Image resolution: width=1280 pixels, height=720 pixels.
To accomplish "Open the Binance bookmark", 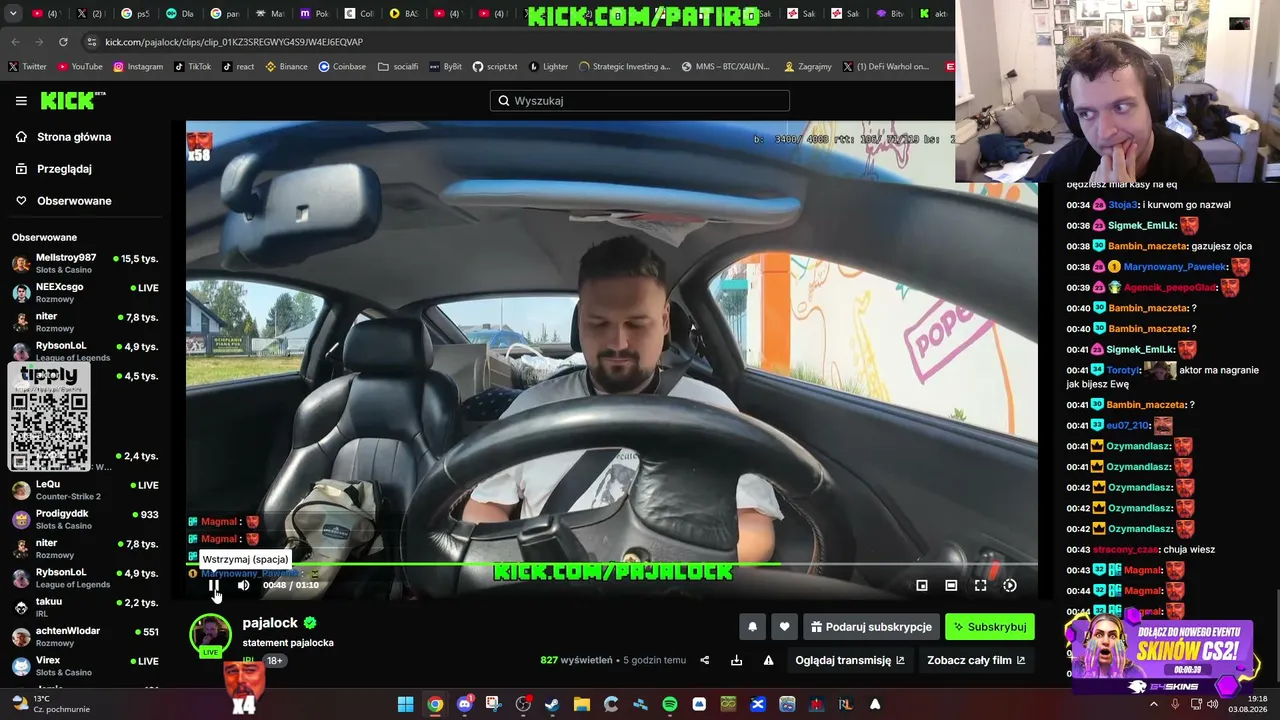I will (287, 67).
